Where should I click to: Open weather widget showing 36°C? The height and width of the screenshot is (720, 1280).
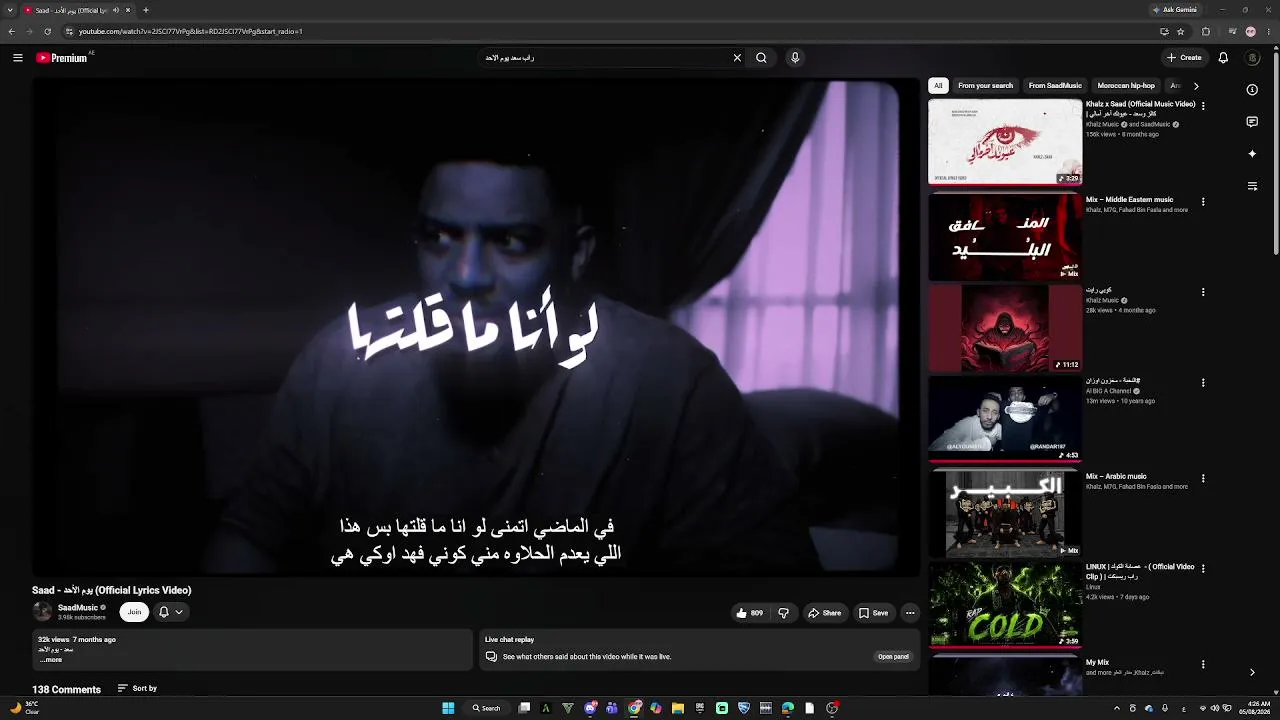click(25, 708)
